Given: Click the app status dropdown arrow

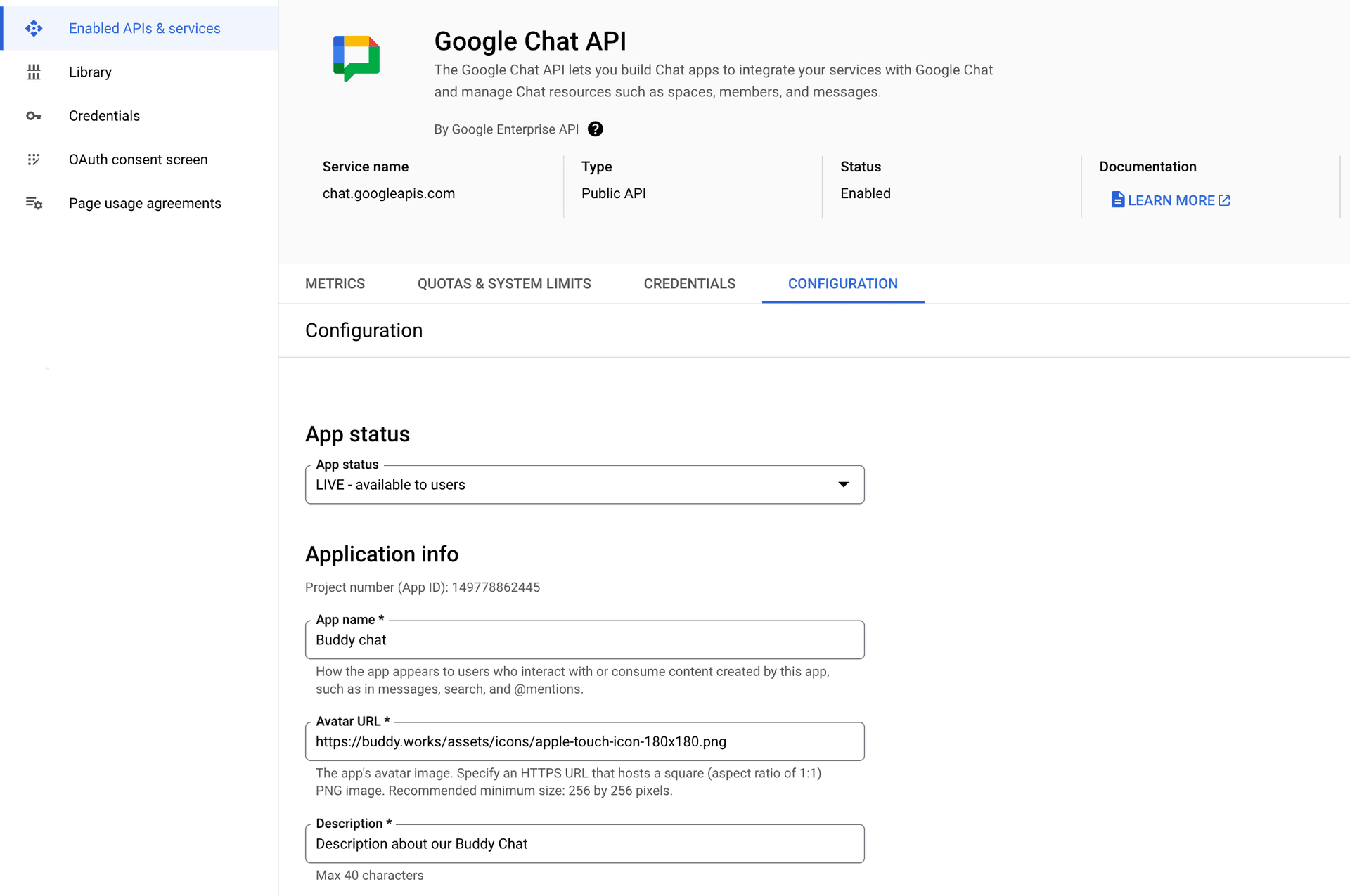Looking at the screenshot, I should point(843,484).
